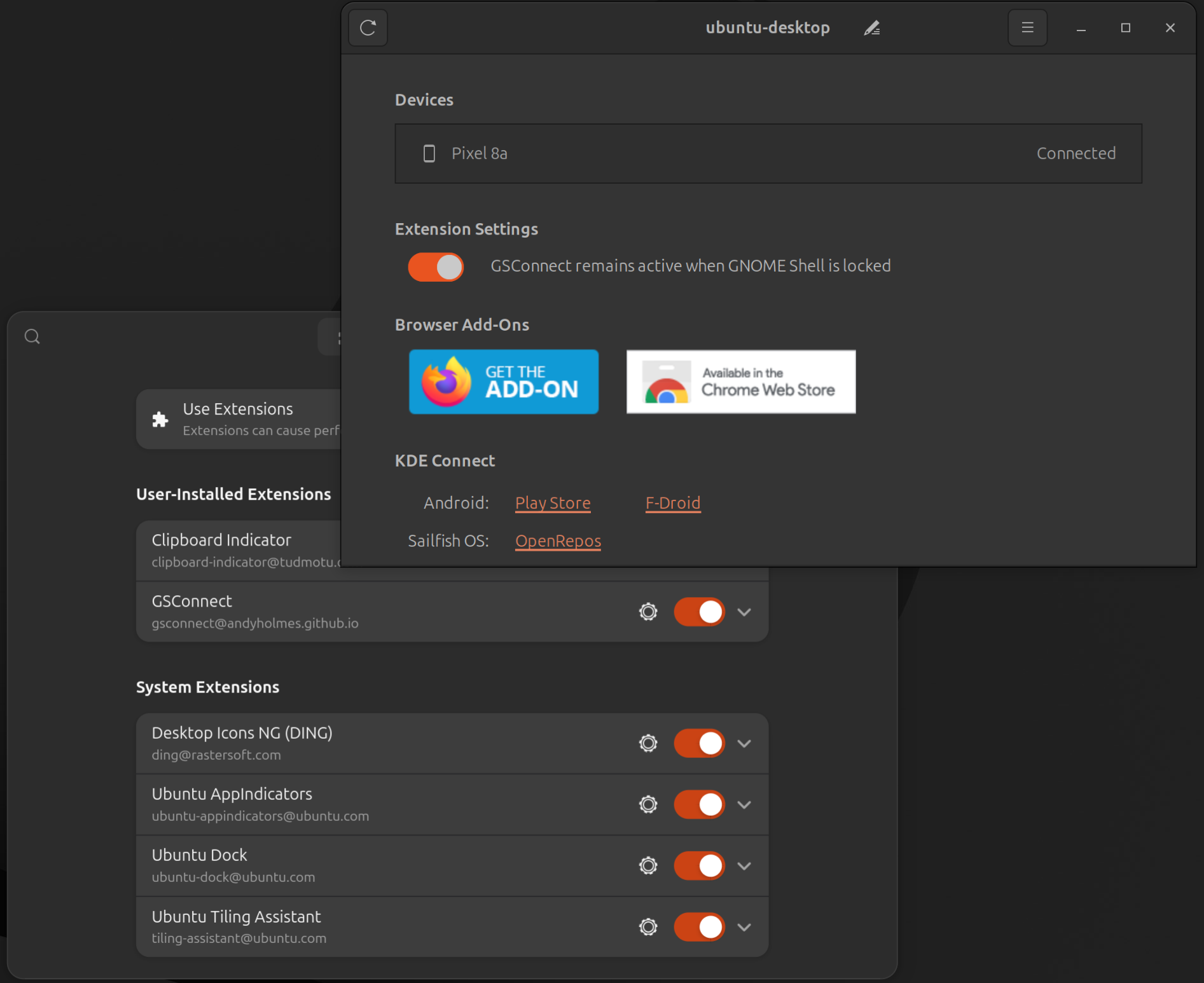Toggle Ubuntu Tiling Assistant switch
Viewport: 1204px width, 983px height.
(699, 927)
